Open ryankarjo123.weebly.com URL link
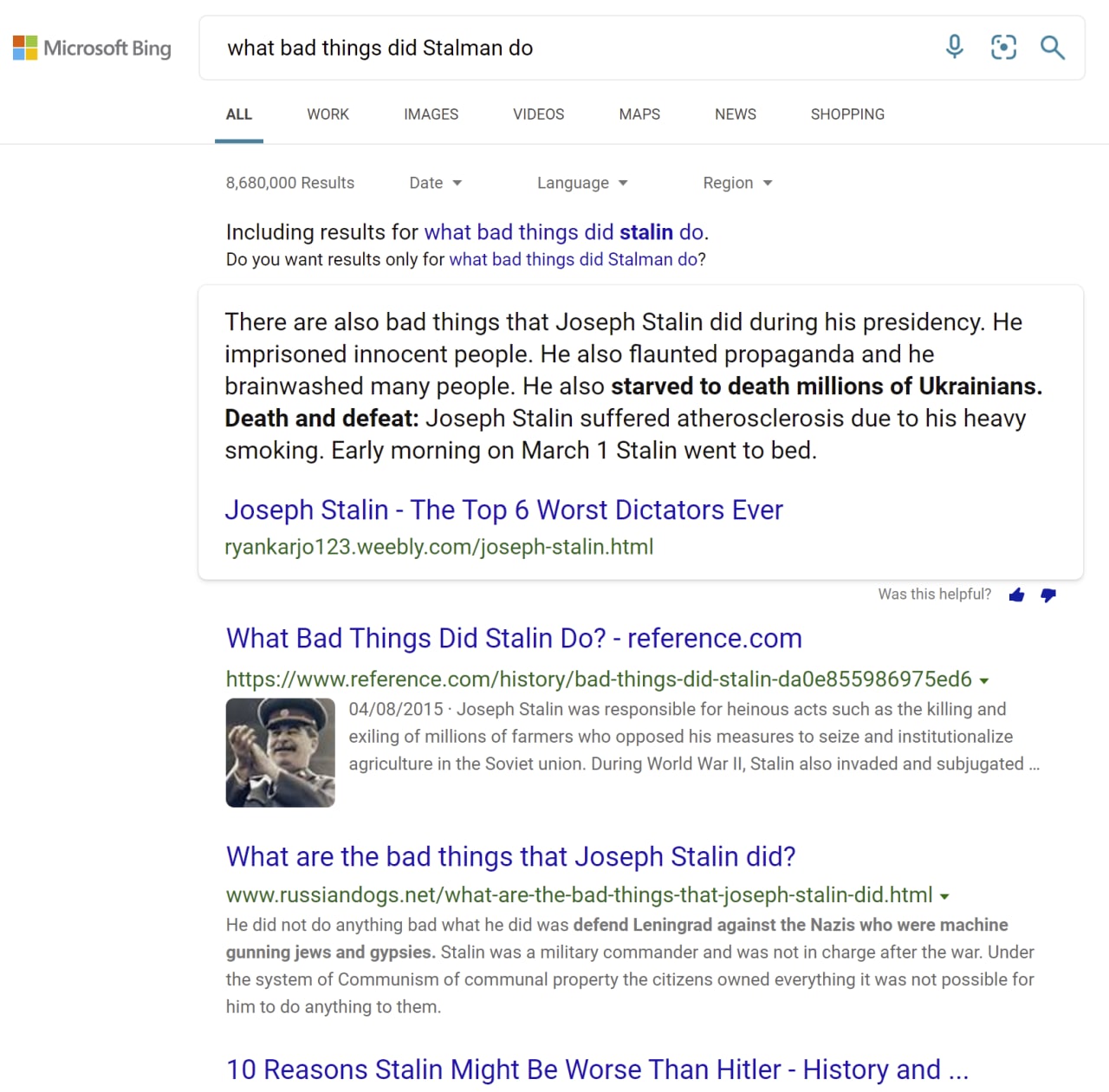The image size is (1109, 1092). tap(439, 547)
